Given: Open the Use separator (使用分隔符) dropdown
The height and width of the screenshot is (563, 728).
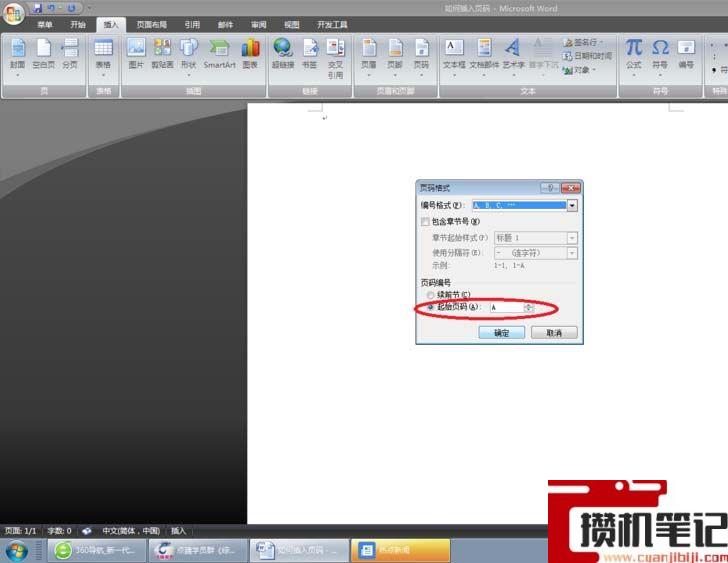Looking at the screenshot, I should [572, 253].
